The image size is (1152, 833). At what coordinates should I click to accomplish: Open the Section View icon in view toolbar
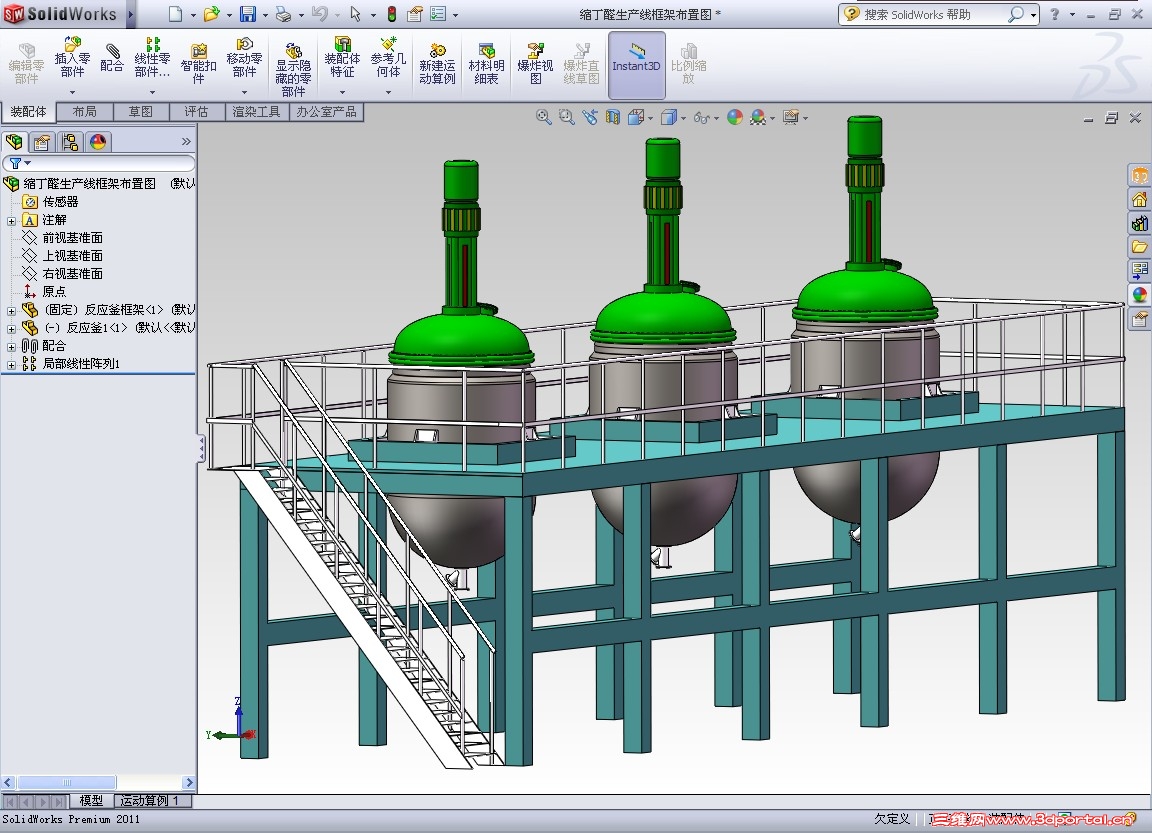613,117
